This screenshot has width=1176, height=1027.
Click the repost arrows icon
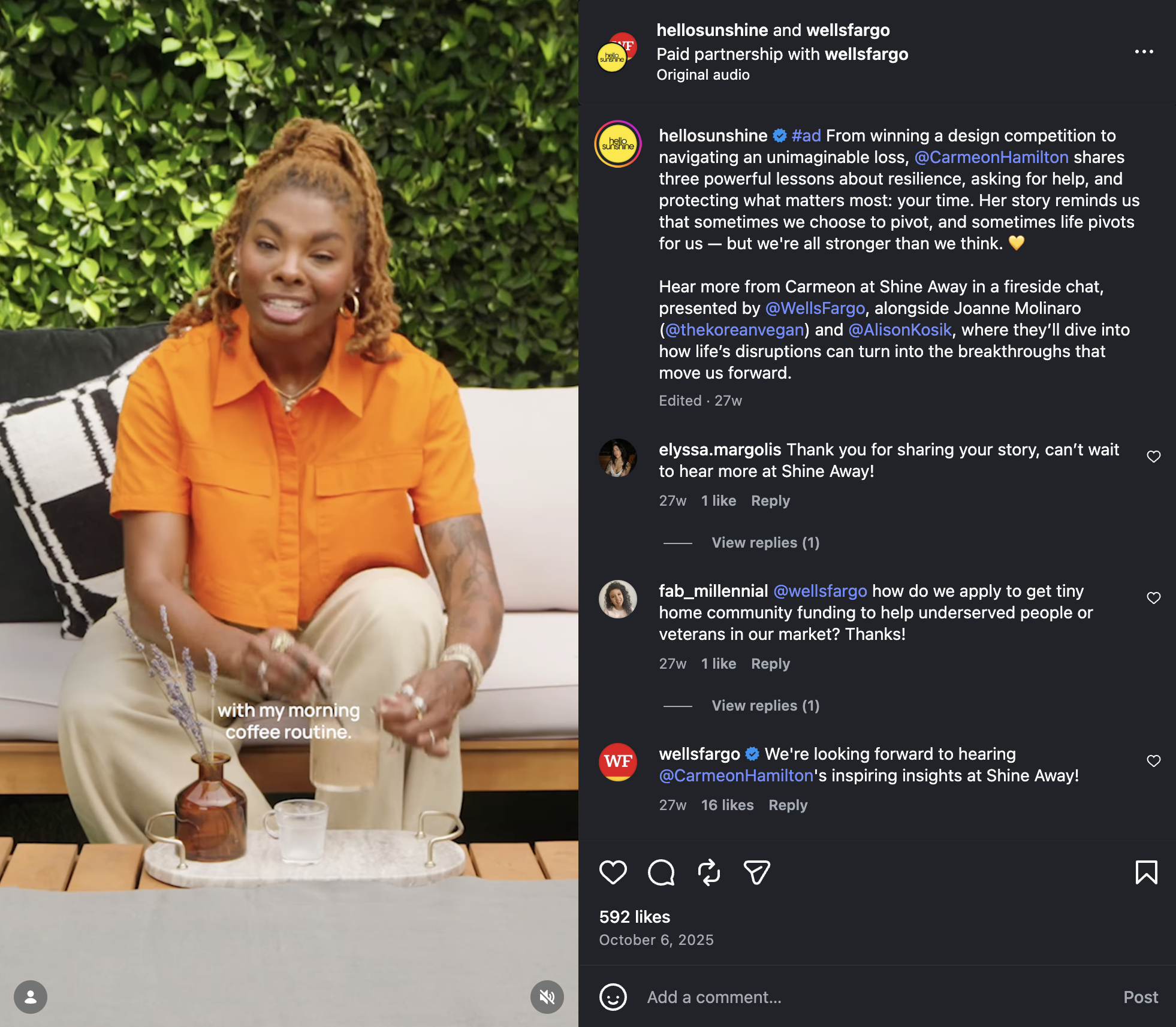(709, 872)
